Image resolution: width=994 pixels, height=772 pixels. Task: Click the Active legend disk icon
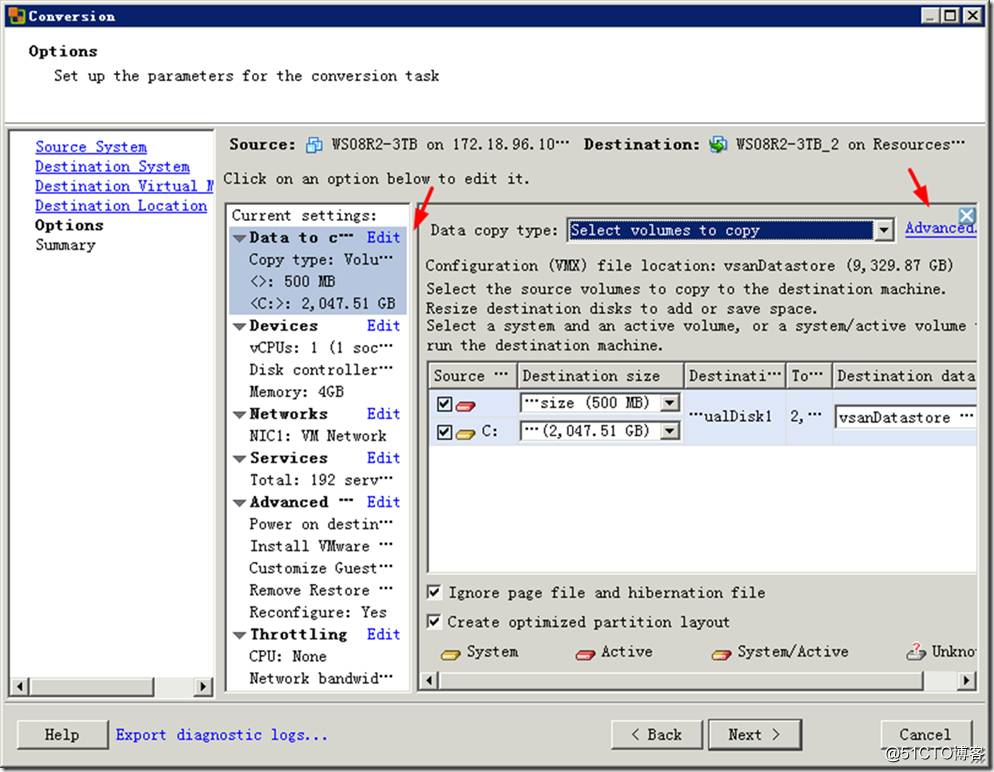point(586,653)
